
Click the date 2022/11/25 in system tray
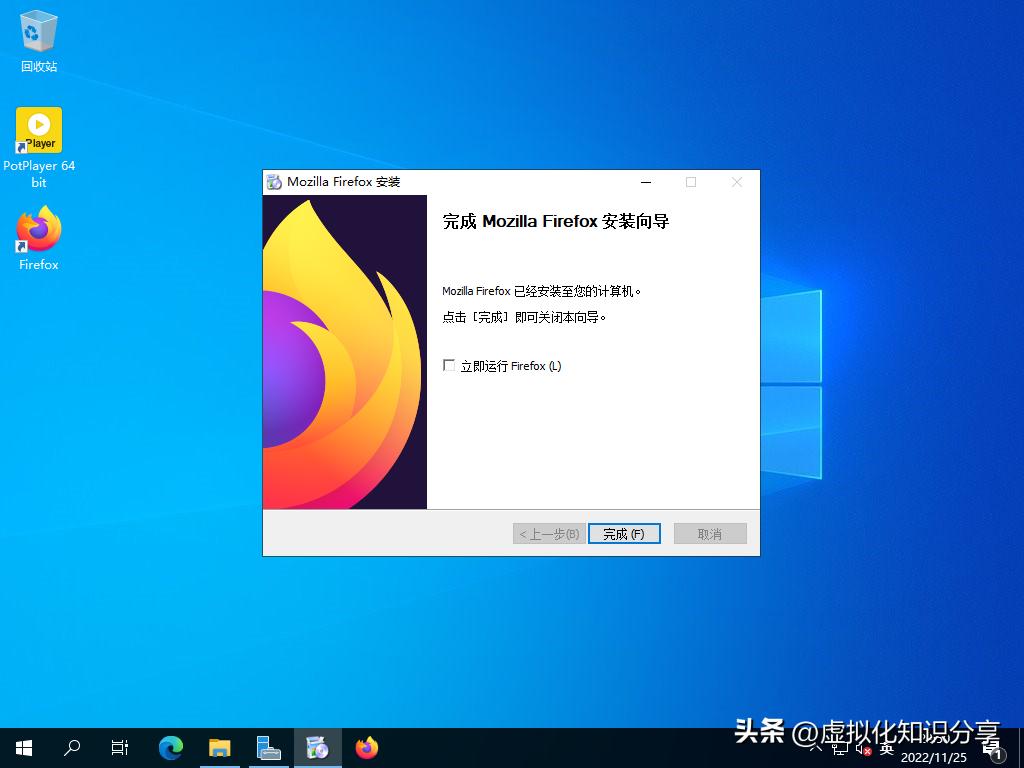(936, 756)
